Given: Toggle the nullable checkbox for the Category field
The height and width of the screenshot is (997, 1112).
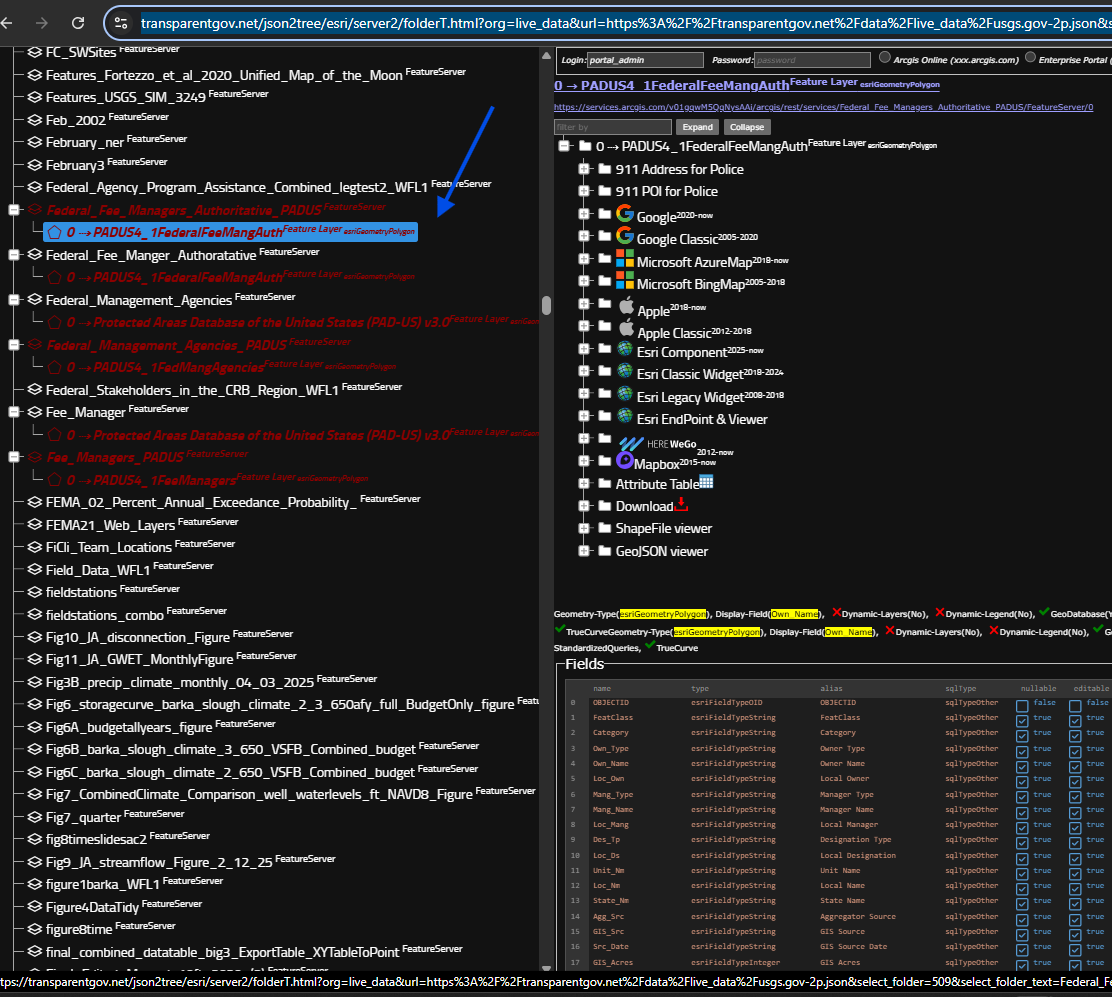Looking at the screenshot, I should tap(1021, 735).
